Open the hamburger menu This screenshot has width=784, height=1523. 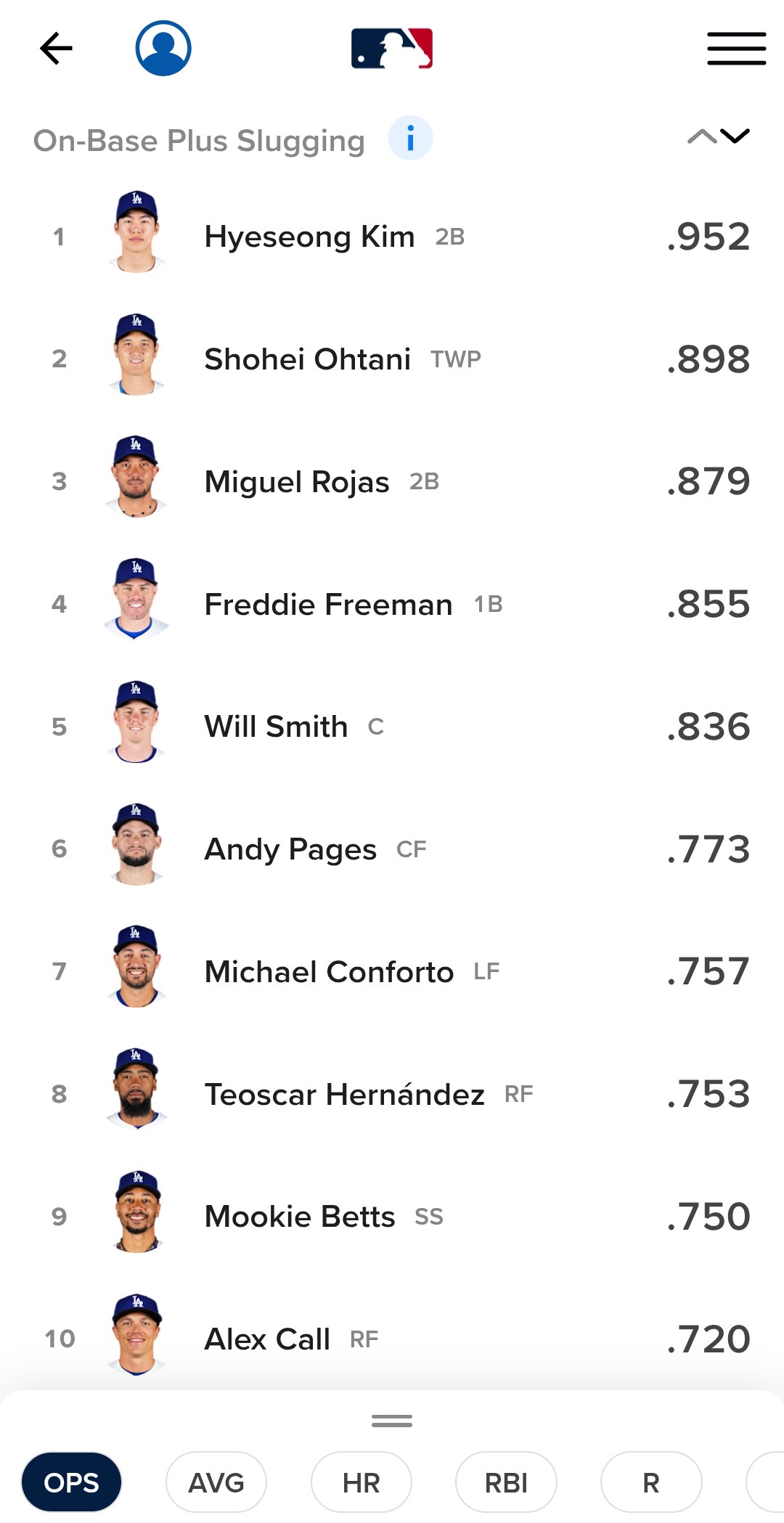click(x=736, y=49)
